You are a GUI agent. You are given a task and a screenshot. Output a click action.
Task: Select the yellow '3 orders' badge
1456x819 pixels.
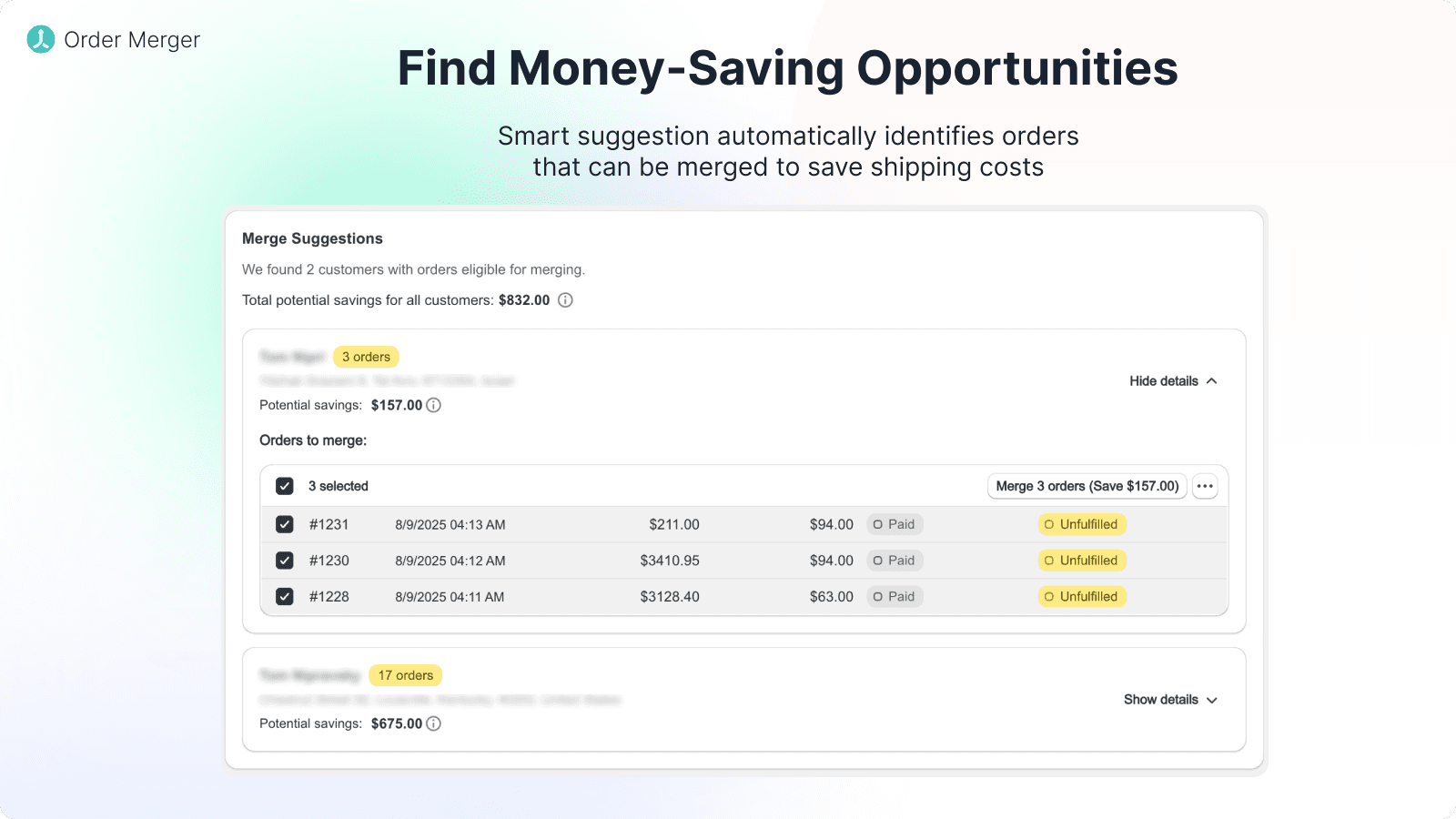(x=367, y=357)
